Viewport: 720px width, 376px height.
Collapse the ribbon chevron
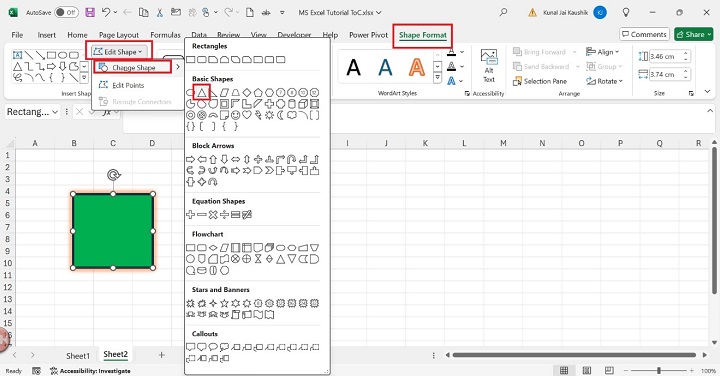(708, 92)
